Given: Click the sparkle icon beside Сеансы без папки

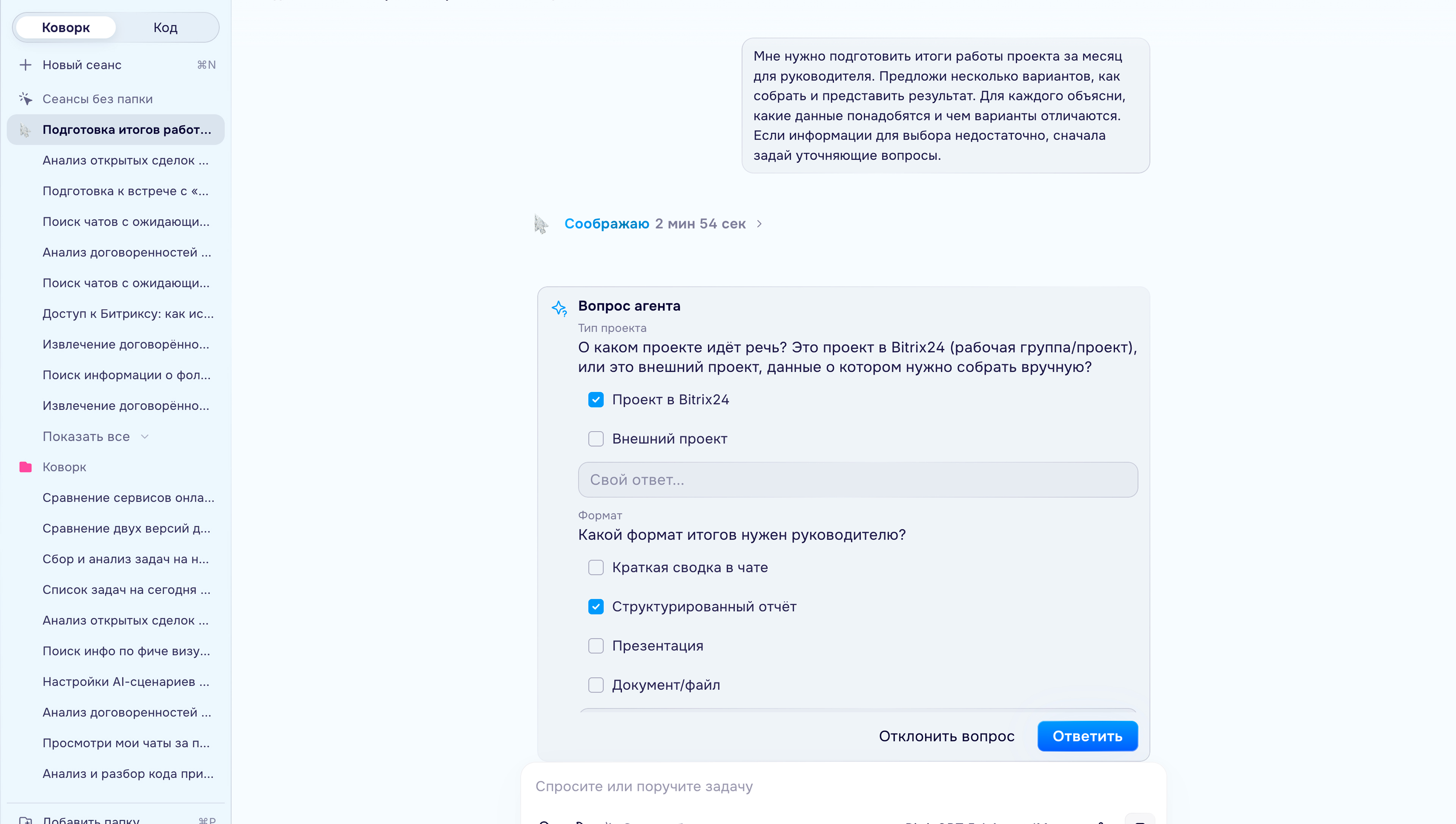Looking at the screenshot, I should pyautogui.click(x=25, y=99).
